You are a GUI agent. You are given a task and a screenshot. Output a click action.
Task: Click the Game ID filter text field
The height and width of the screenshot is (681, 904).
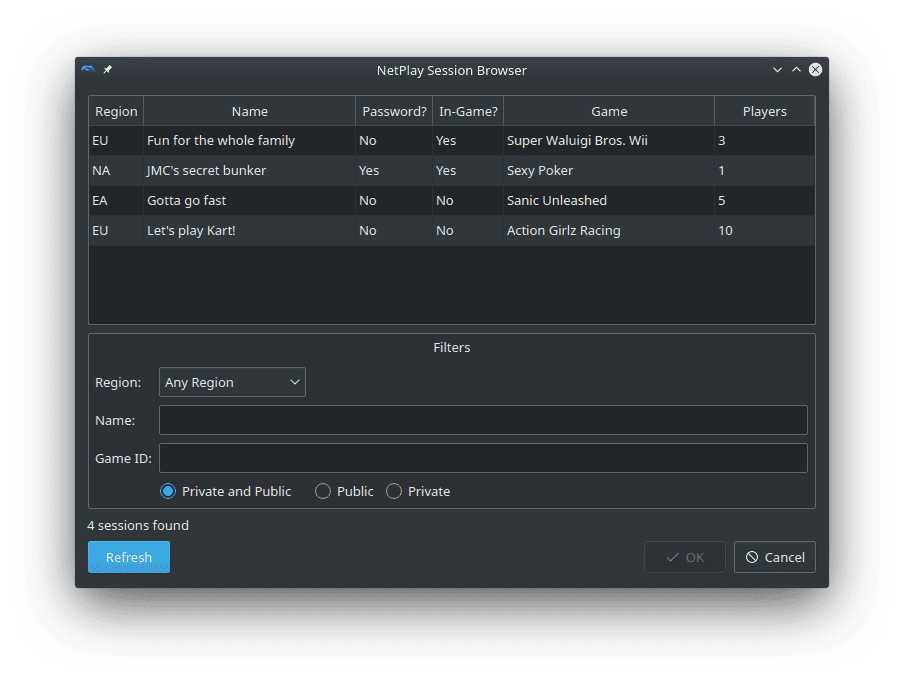pyautogui.click(x=483, y=458)
